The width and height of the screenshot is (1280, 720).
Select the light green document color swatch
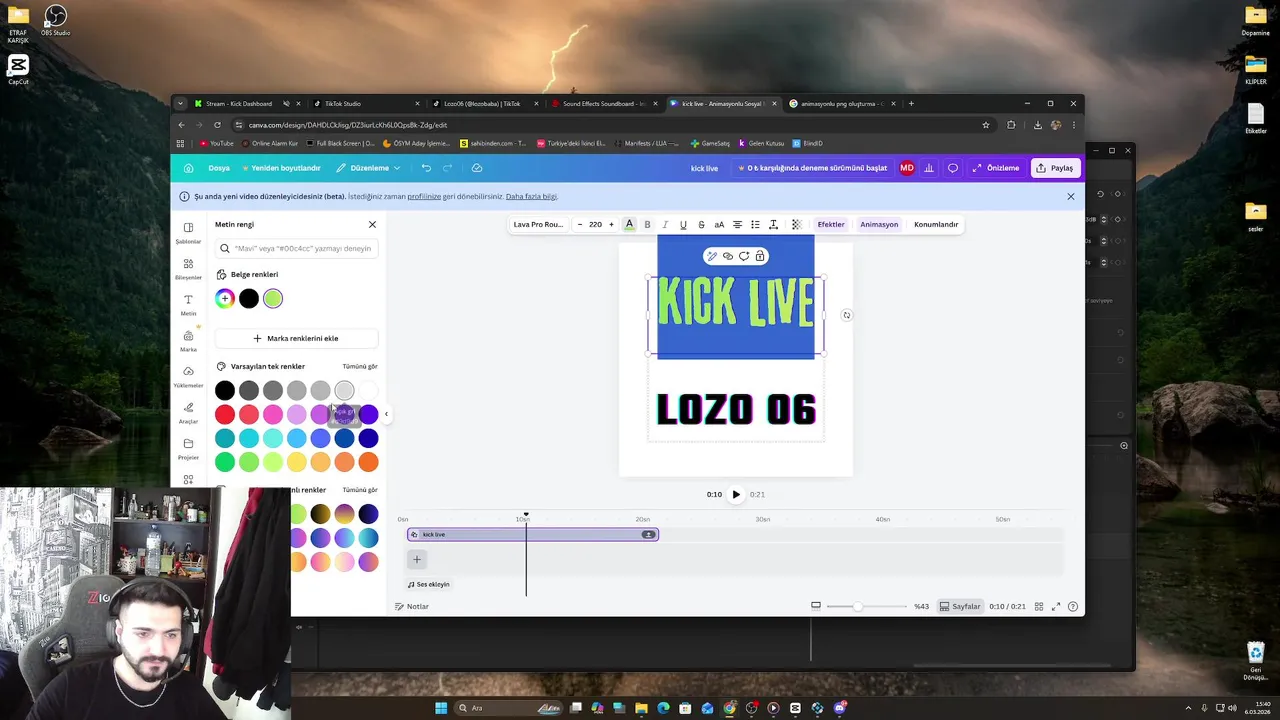273,298
